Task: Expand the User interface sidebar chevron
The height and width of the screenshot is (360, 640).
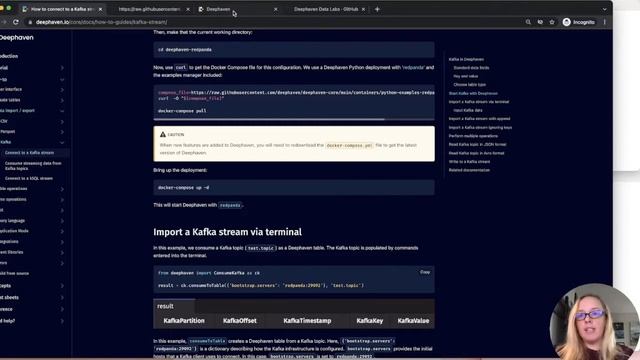Action: point(62,89)
